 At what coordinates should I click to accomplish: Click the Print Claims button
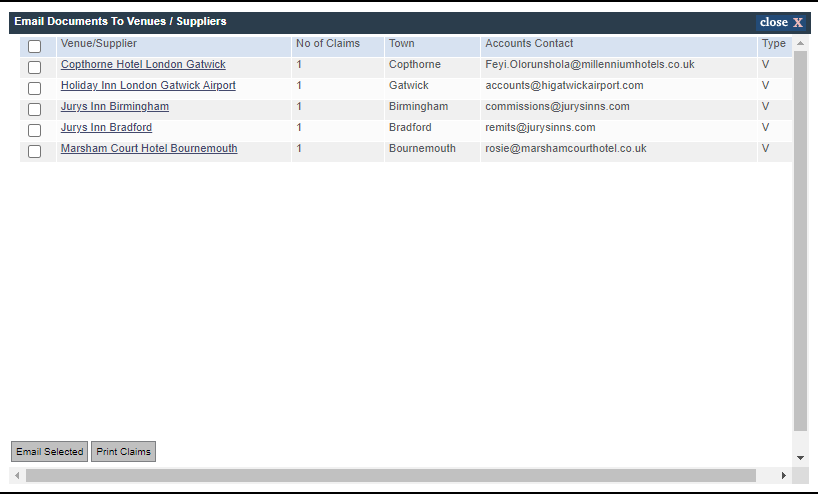click(124, 452)
